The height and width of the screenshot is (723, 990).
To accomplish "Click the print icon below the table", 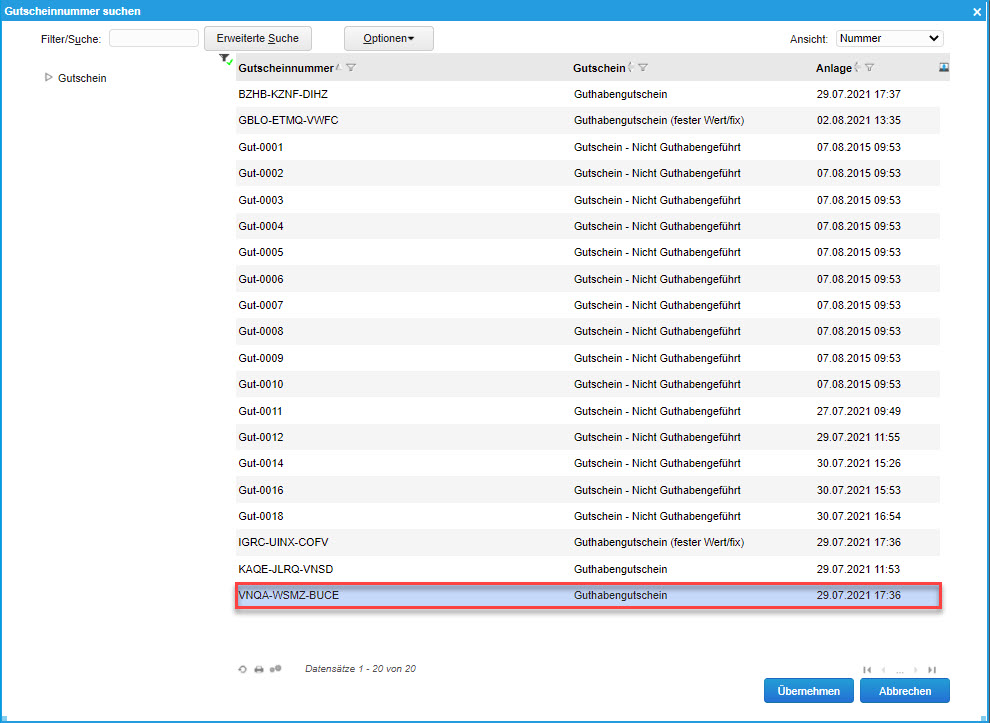I will (259, 669).
